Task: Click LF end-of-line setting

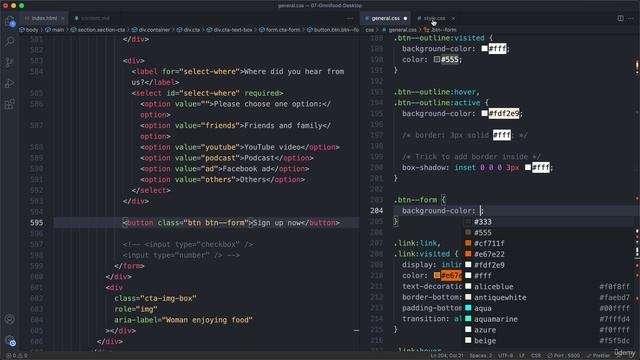Action: [x=522, y=356]
